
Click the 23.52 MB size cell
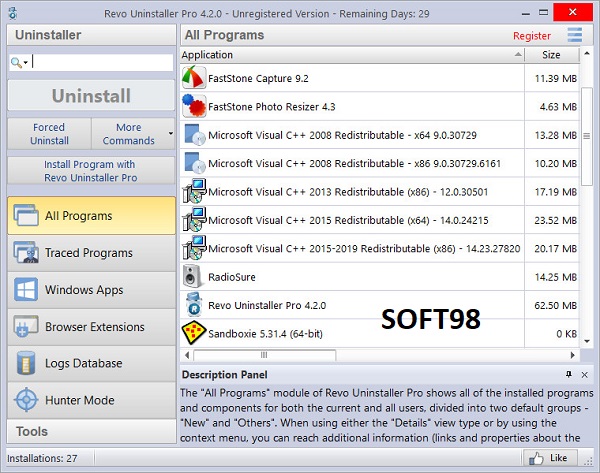[x=552, y=220]
